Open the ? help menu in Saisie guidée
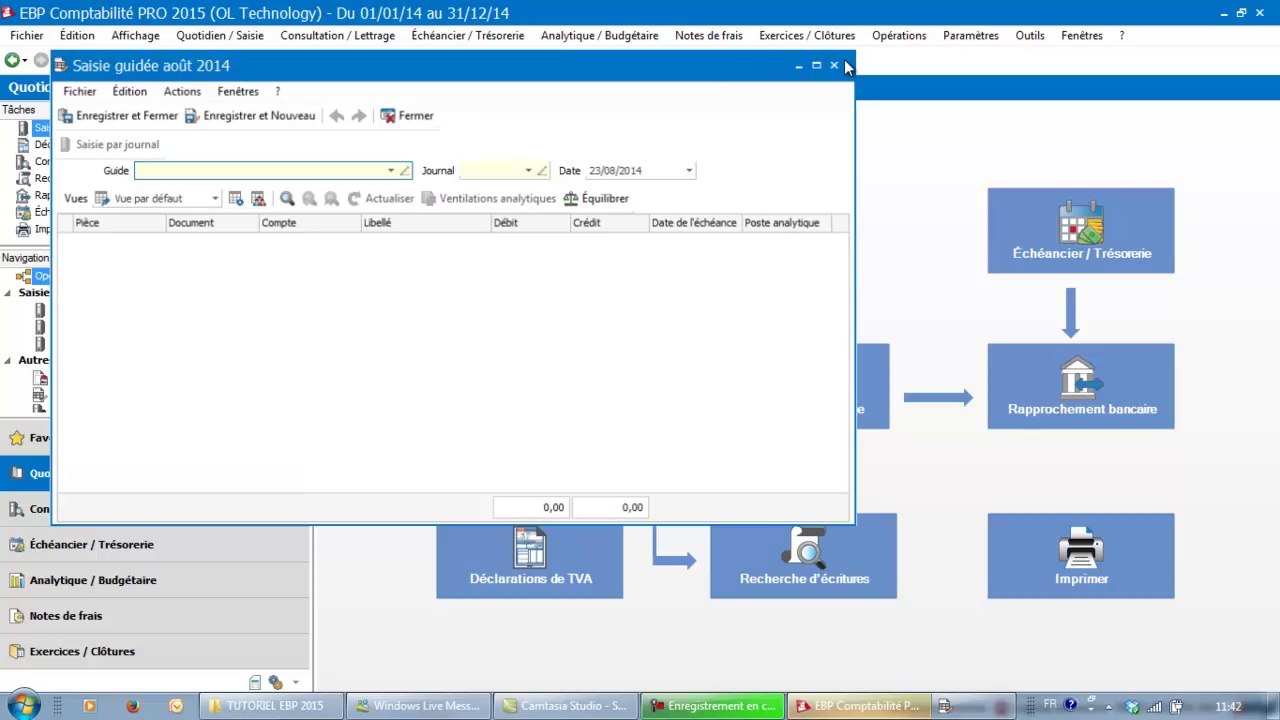Screen dimensions: 1280x720 click(277, 91)
